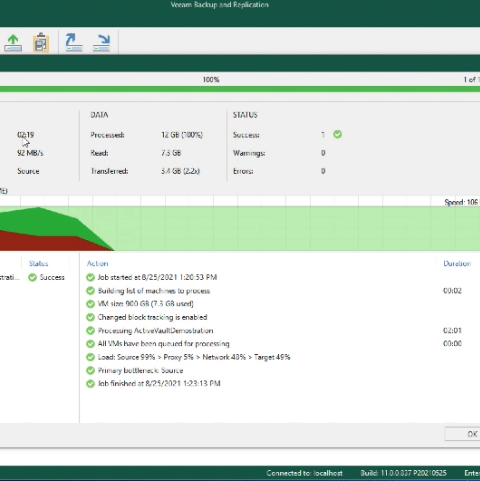
Task: Click the green Success checkmark in STATUS section
Action: (337, 134)
